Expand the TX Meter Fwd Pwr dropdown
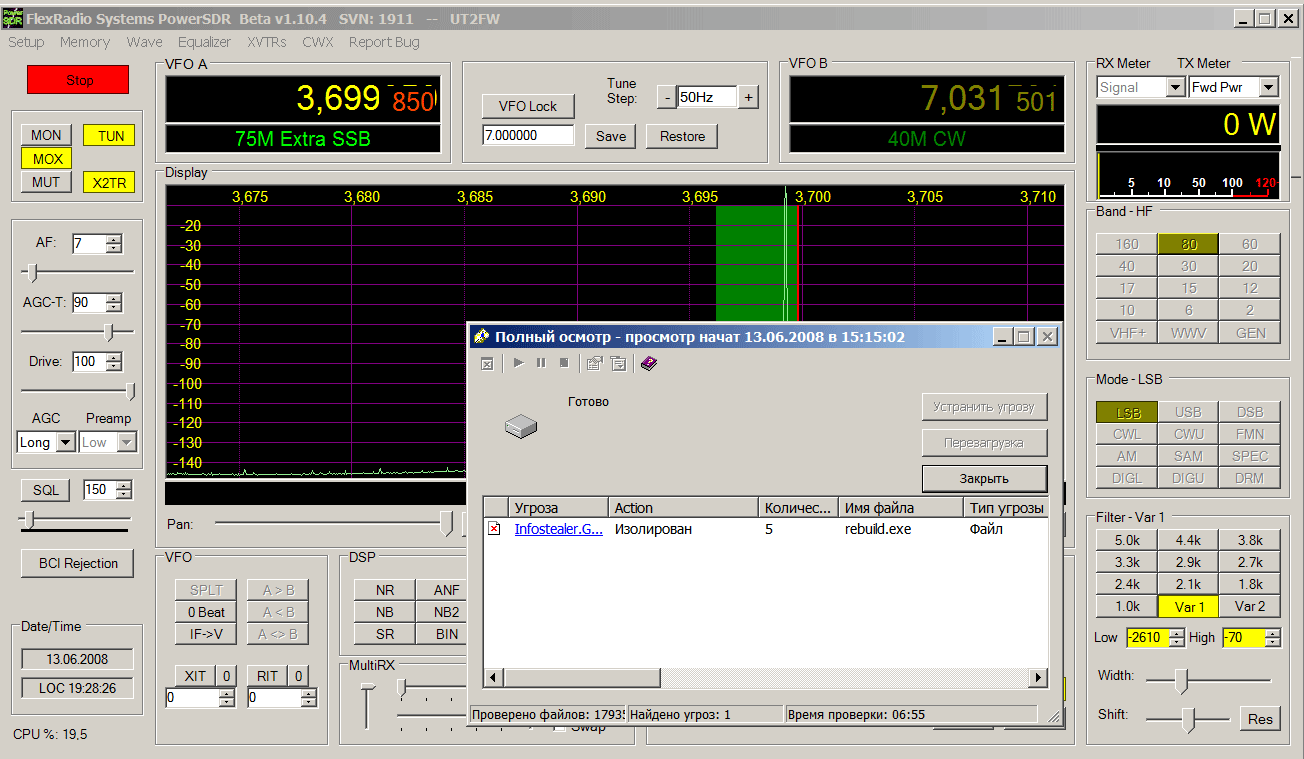Viewport: 1304px width, 759px height. pos(1268,88)
